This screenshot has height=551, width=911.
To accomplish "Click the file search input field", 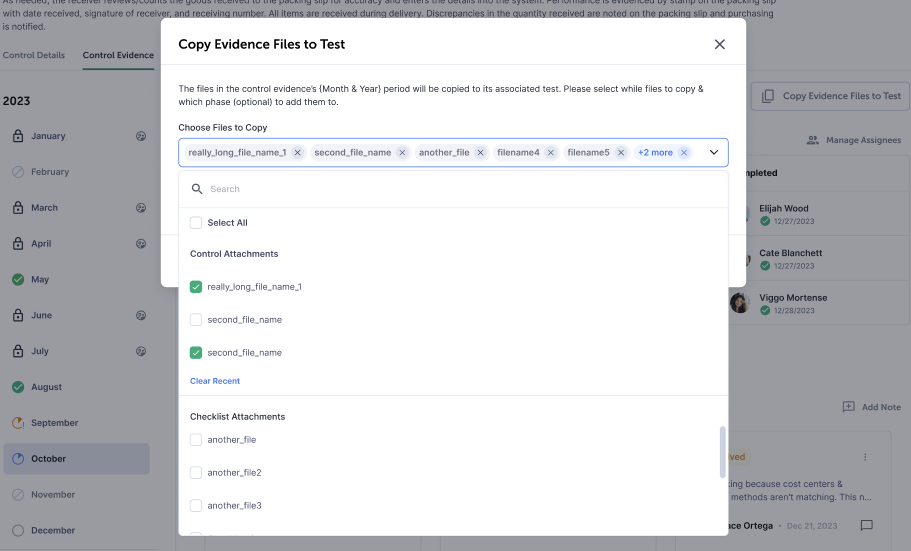I will click(460, 189).
